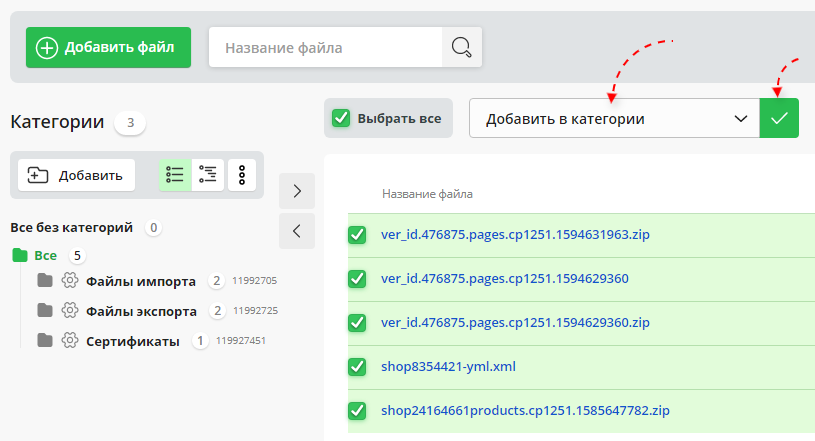Screen dimensions: 815x441
Task: Switch to tree list view icon
Action: point(208,174)
